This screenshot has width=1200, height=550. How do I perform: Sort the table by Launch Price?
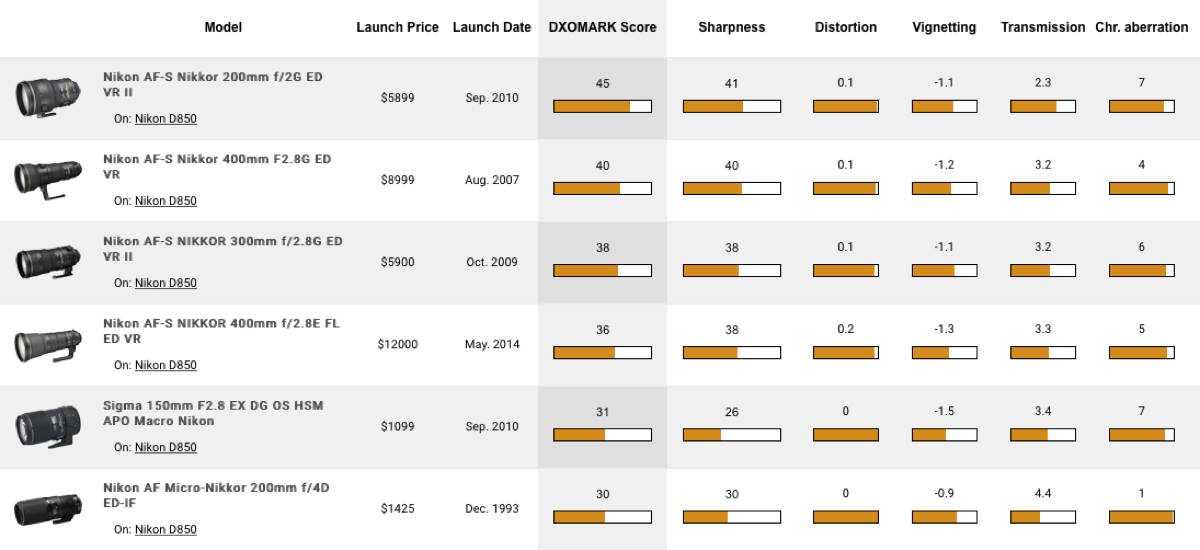tap(397, 28)
